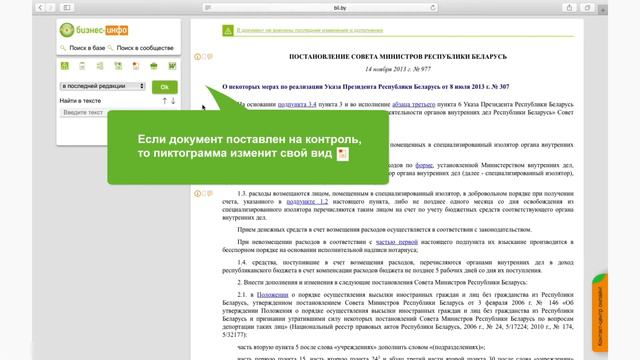Screen dimensions: 640x360
Task: Open a new tab with the plus button
Action: click(x=603, y=9)
